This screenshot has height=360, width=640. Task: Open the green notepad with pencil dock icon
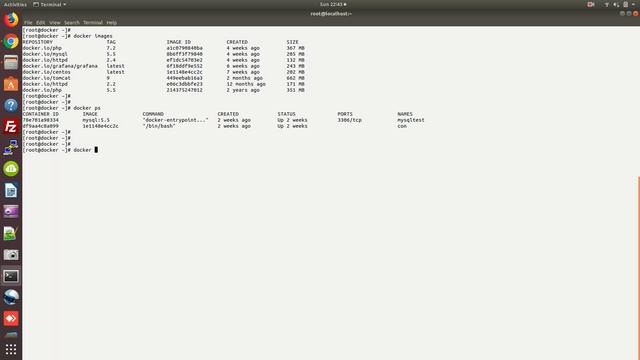coord(11,233)
